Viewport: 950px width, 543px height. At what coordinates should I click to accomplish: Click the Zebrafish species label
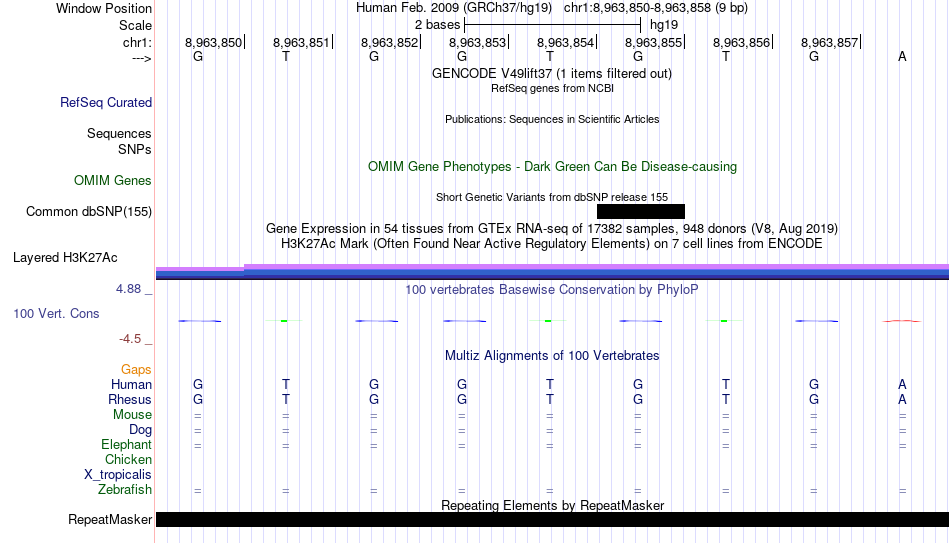[x=125, y=489]
